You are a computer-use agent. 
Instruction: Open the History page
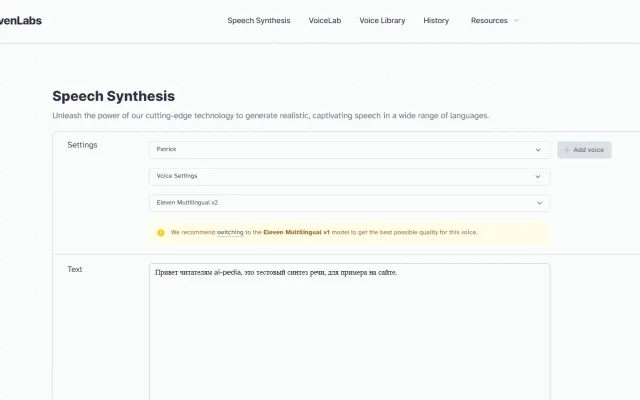[x=436, y=20]
